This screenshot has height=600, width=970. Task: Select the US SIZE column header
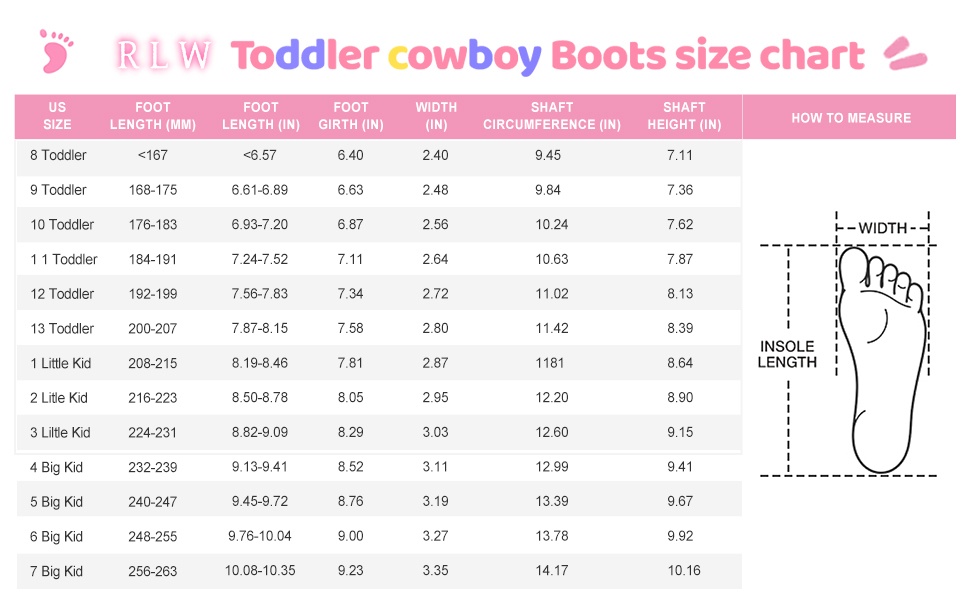[58, 116]
